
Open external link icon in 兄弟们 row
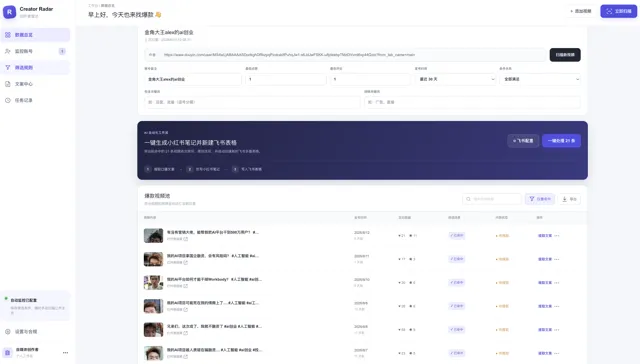click(186, 333)
